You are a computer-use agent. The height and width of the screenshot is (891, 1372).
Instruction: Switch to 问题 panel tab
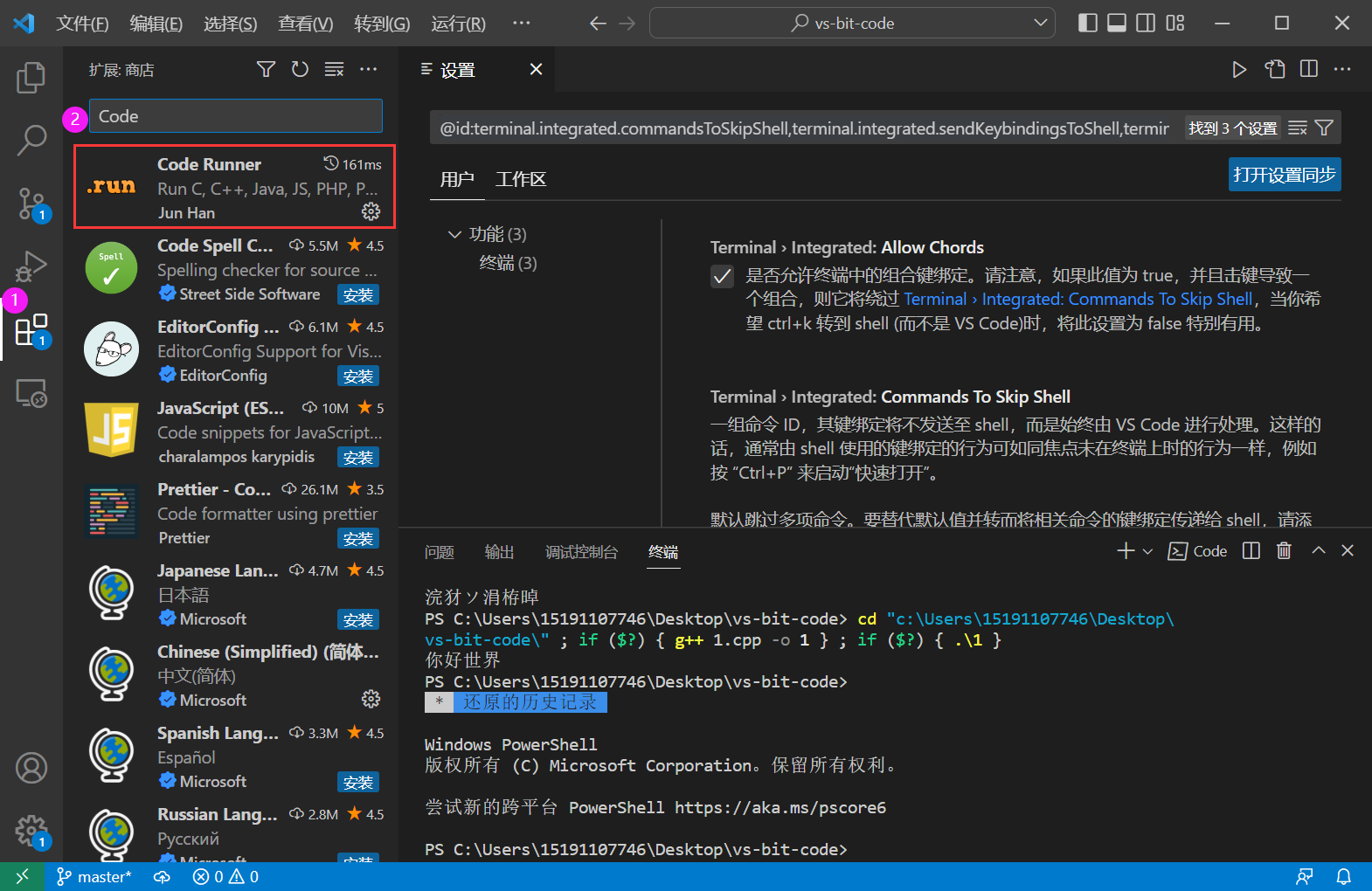click(x=440, y=552)
